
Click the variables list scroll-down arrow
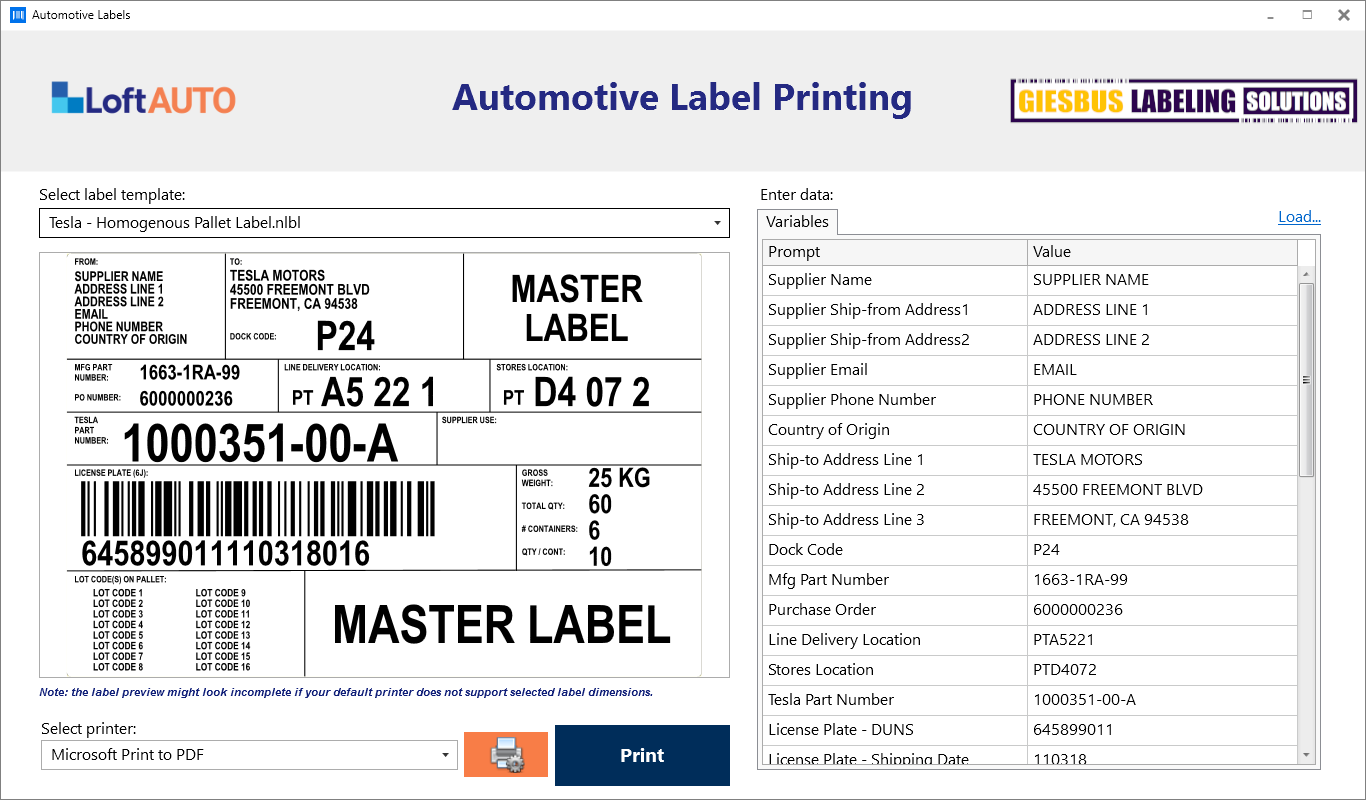pos(1306,754)
